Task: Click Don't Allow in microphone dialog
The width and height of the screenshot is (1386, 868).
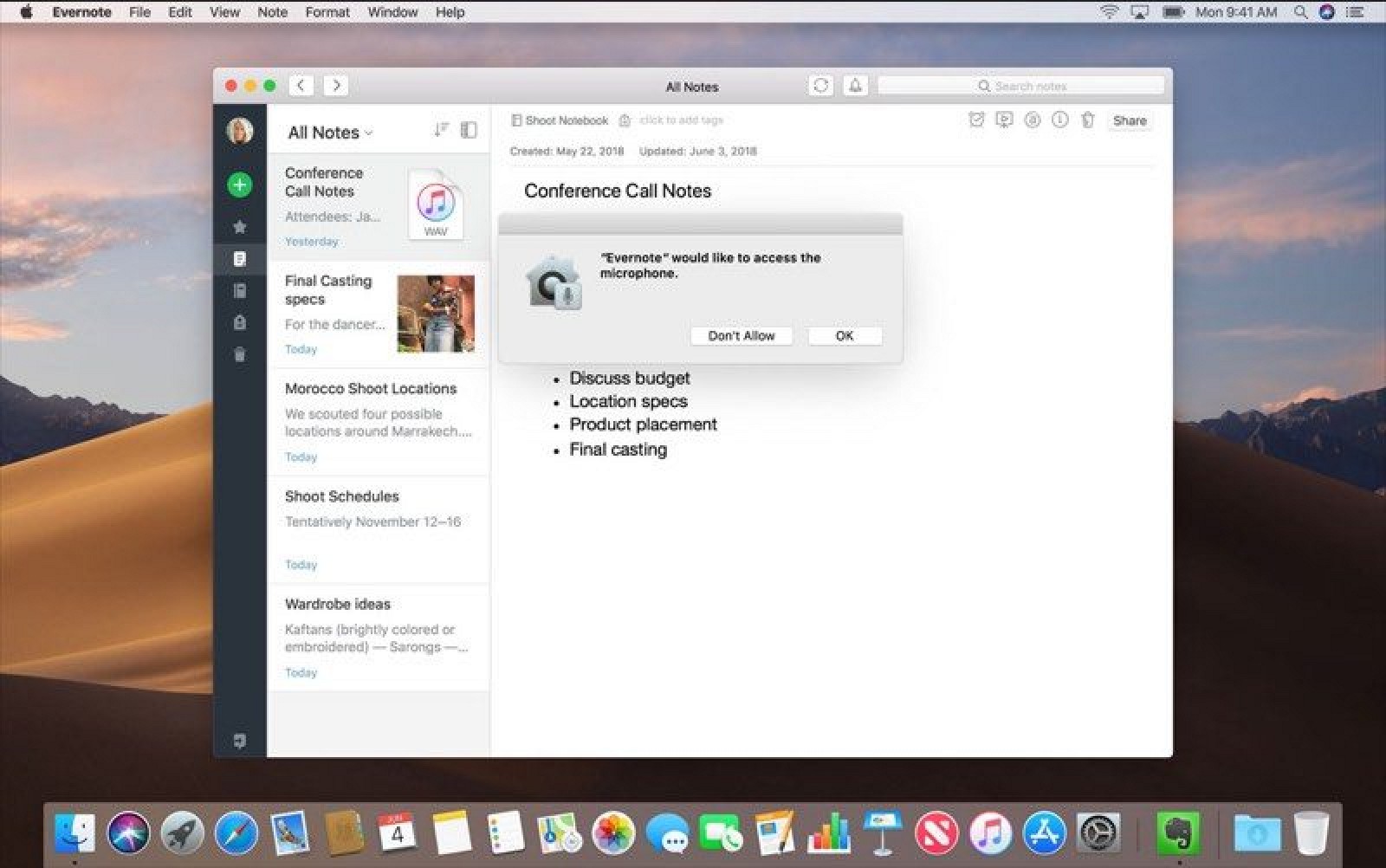Action: pyautogui.click(x=741, y=336)
